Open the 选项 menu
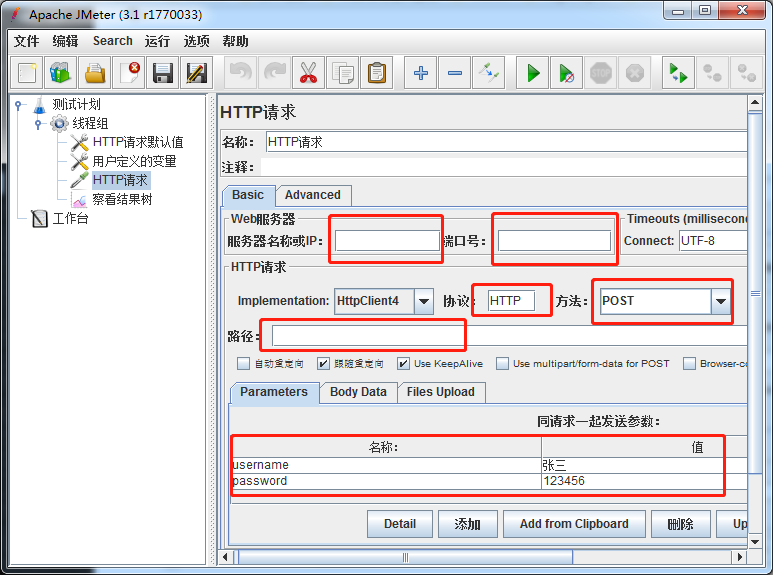The image size is (773, 575). pyautogui.click(x=197, y=41)
